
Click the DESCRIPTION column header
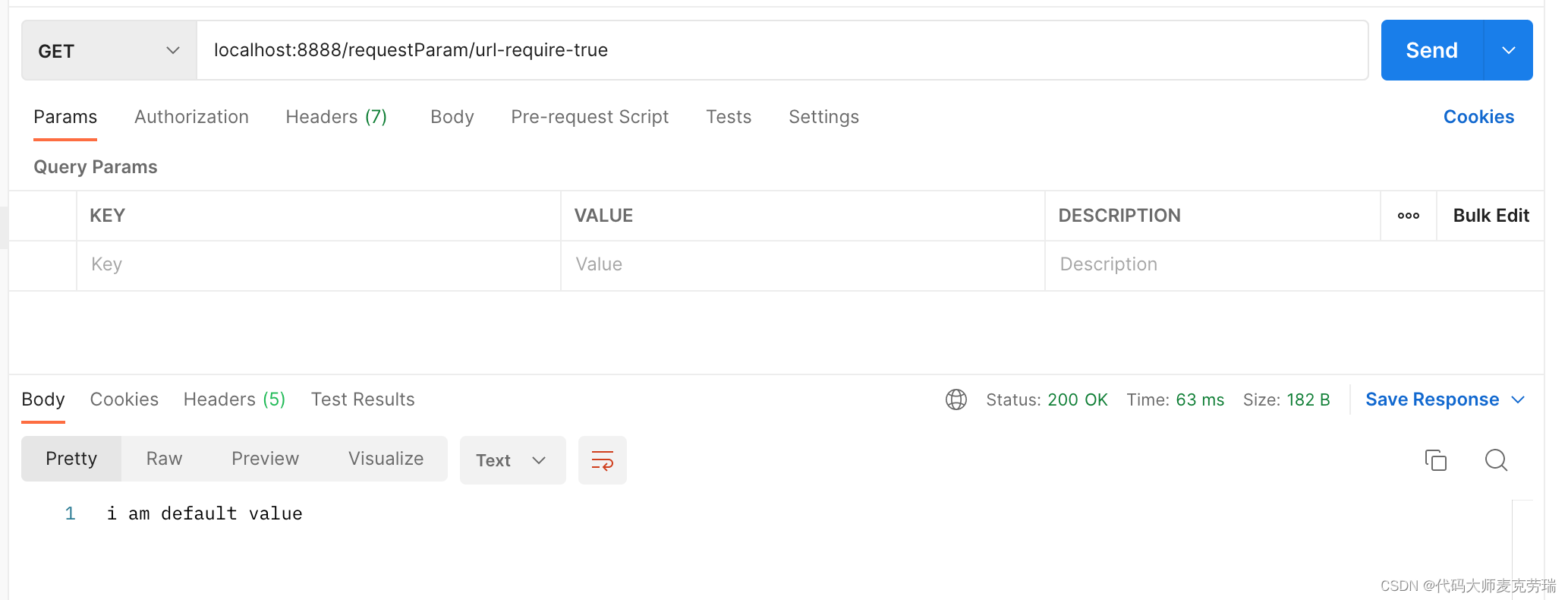click(x=1119, y=216)
